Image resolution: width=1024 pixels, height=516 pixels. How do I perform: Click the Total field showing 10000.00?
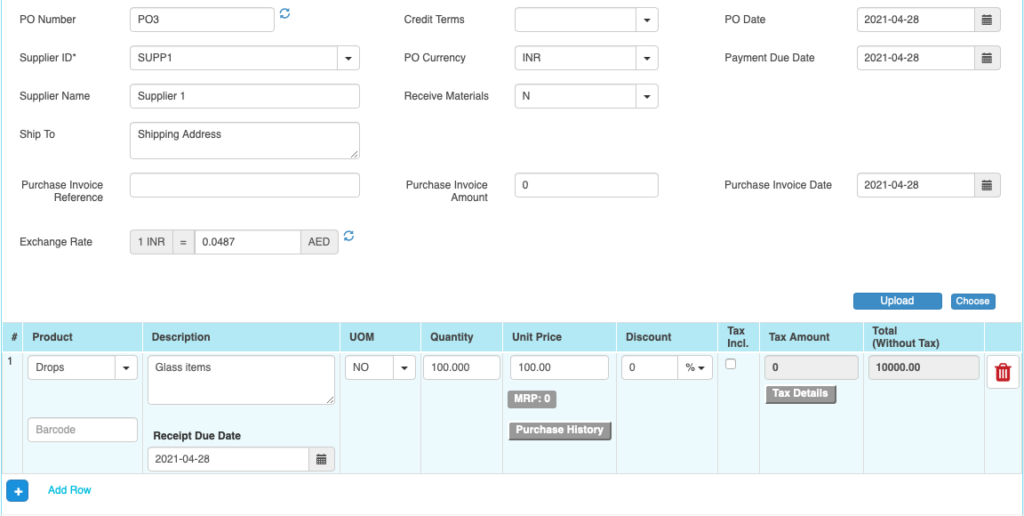(923, 368)
